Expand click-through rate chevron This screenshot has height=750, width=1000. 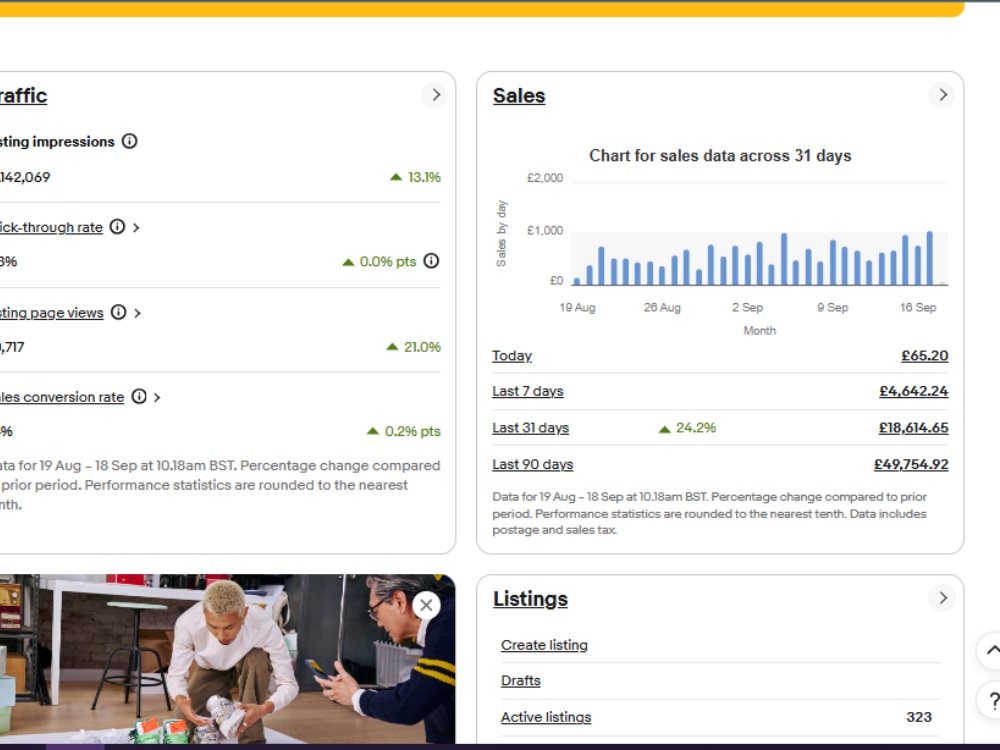pos(136,228)
